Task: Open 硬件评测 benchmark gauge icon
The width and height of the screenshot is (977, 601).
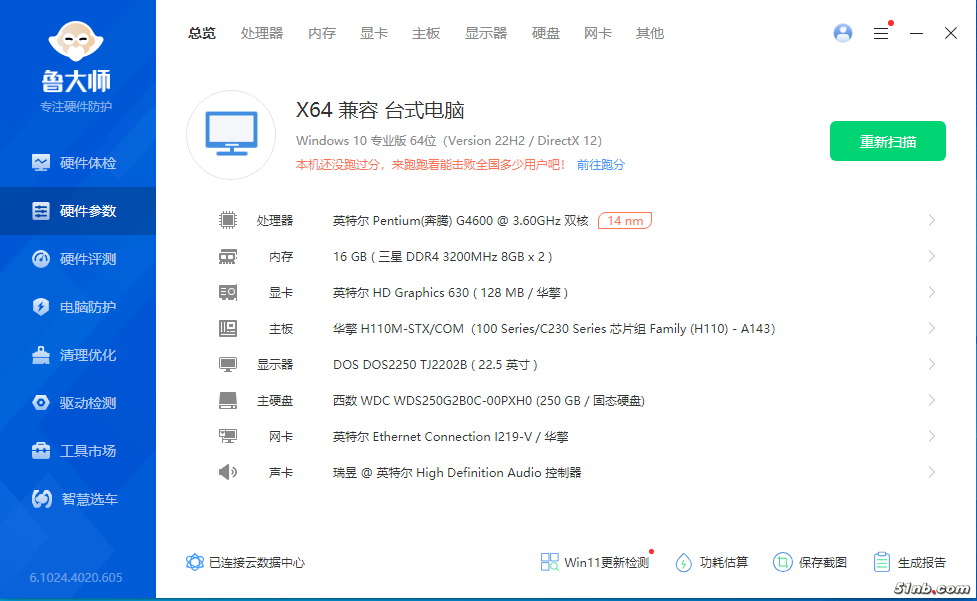Action: [41, 259]
